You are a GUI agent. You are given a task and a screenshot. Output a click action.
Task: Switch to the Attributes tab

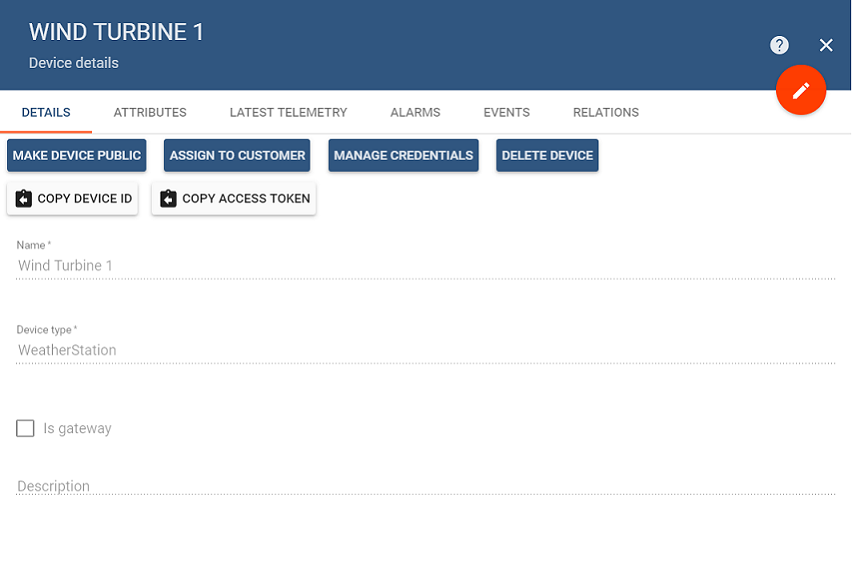(x=150, y=113)
